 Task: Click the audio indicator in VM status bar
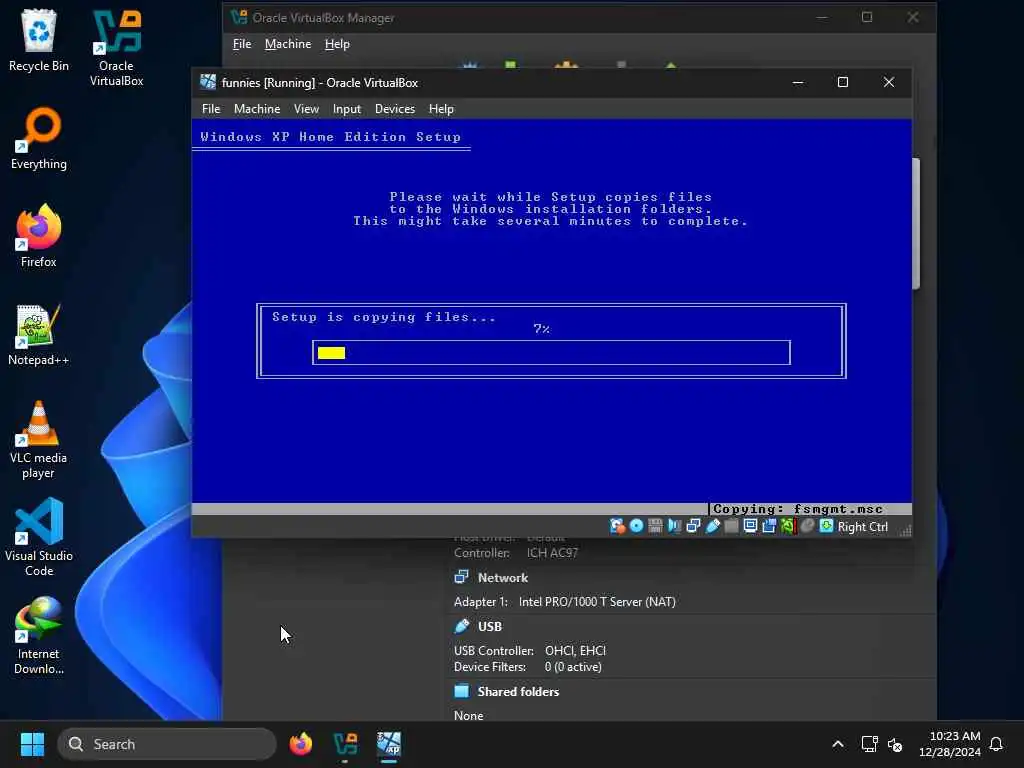(674, 526)
